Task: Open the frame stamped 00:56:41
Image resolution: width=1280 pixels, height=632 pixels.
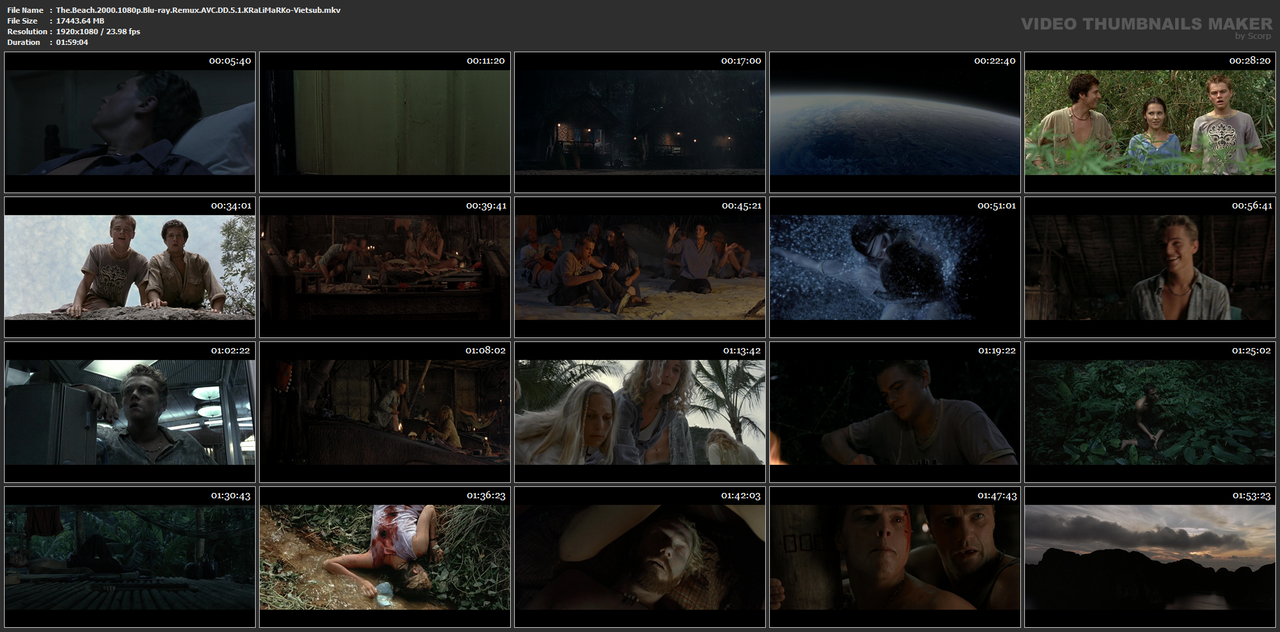Action: click(1150, 267)
